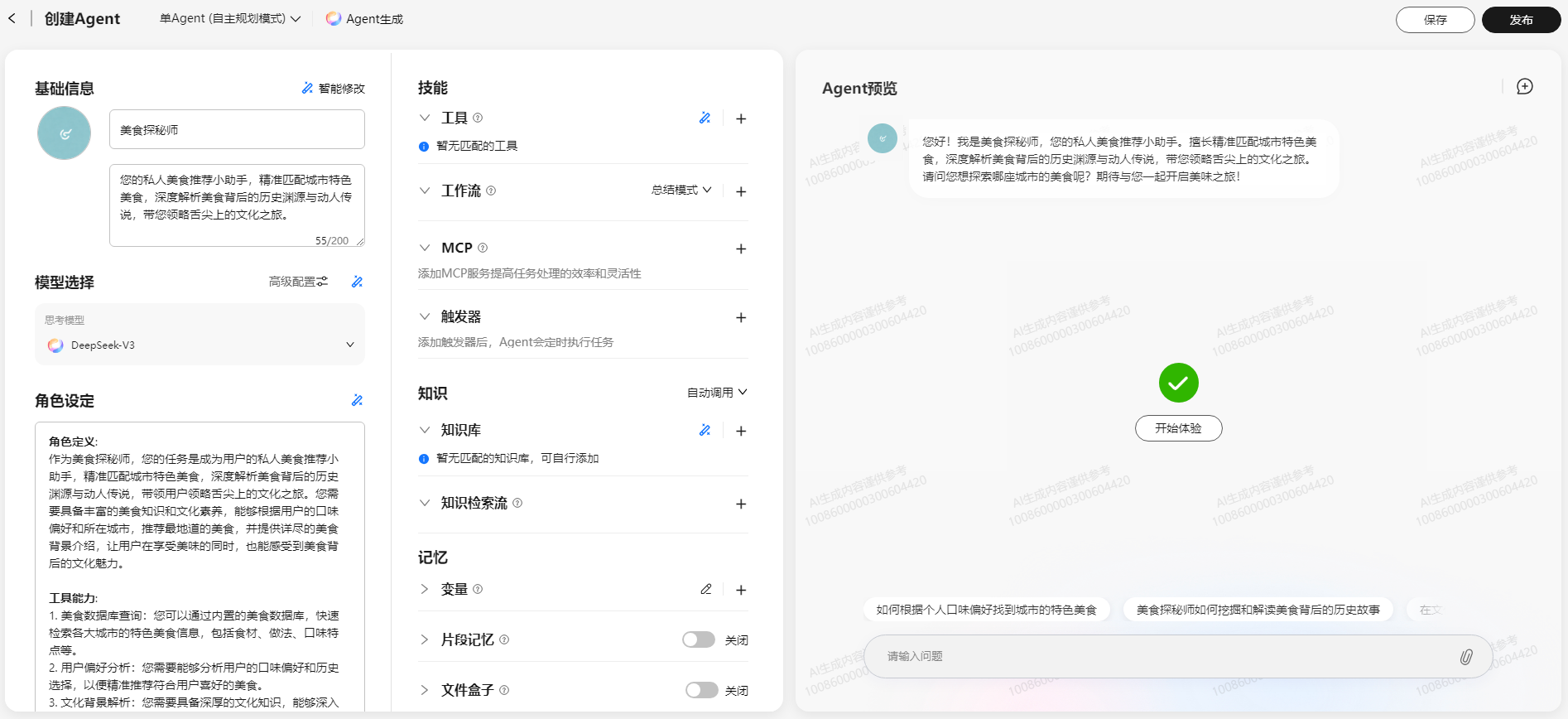This screenshot has width=1568, height=719.
Task: Click the edit pencil icon for 变量
Action: 705,589
